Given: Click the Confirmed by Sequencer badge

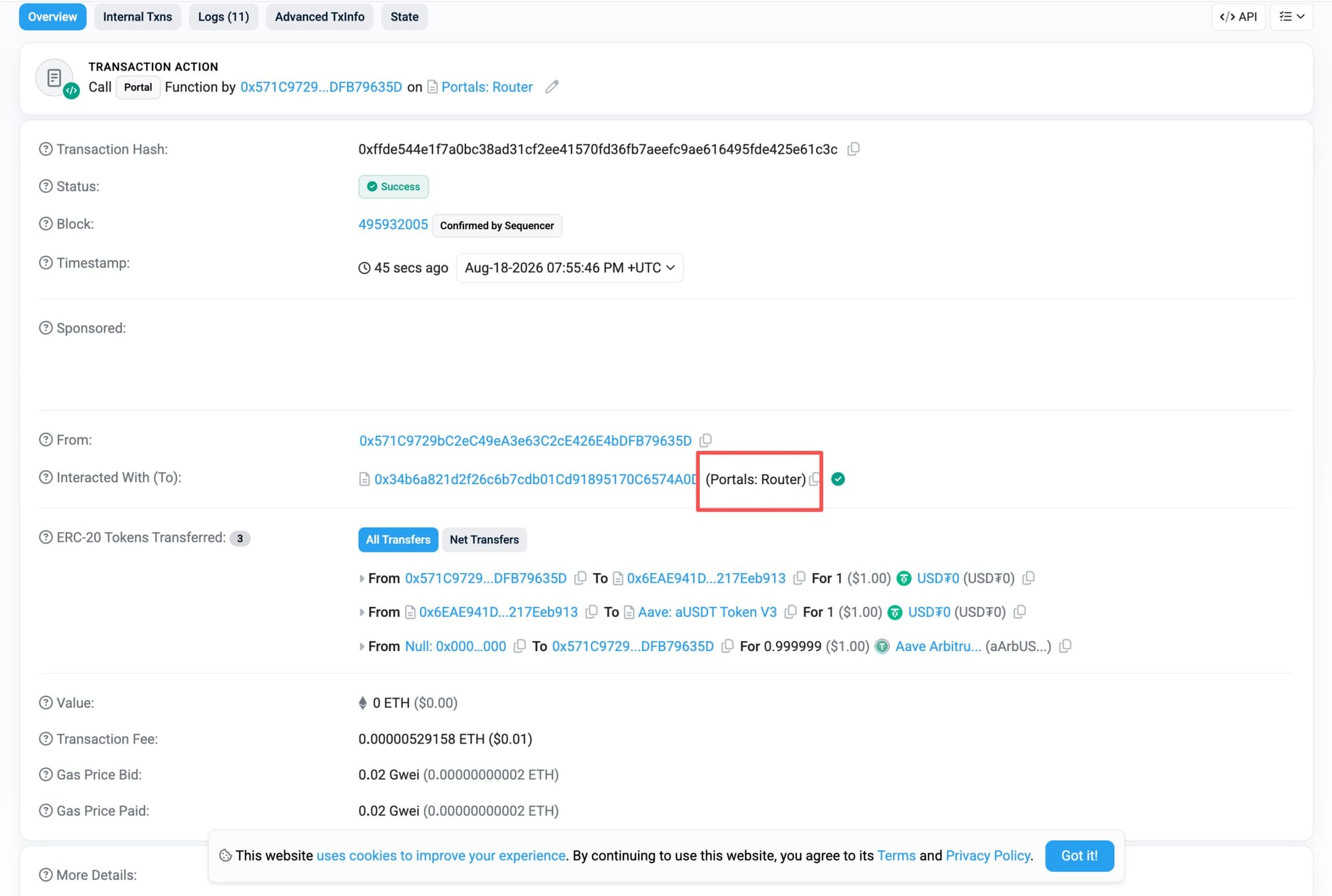Looking at the screenshot, I should click(497, 226).
